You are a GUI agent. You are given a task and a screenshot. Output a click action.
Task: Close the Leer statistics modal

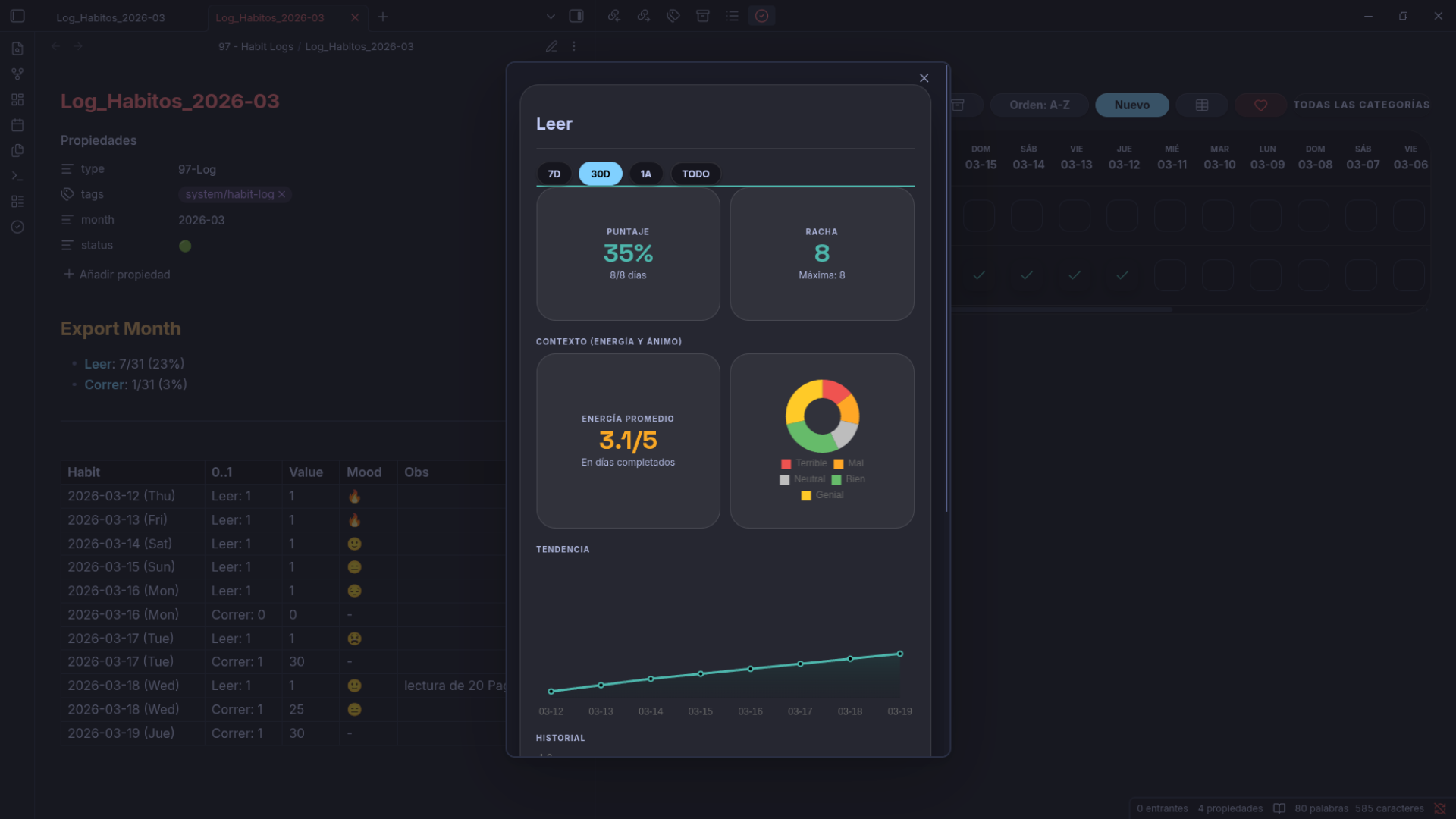coord(924,78)
